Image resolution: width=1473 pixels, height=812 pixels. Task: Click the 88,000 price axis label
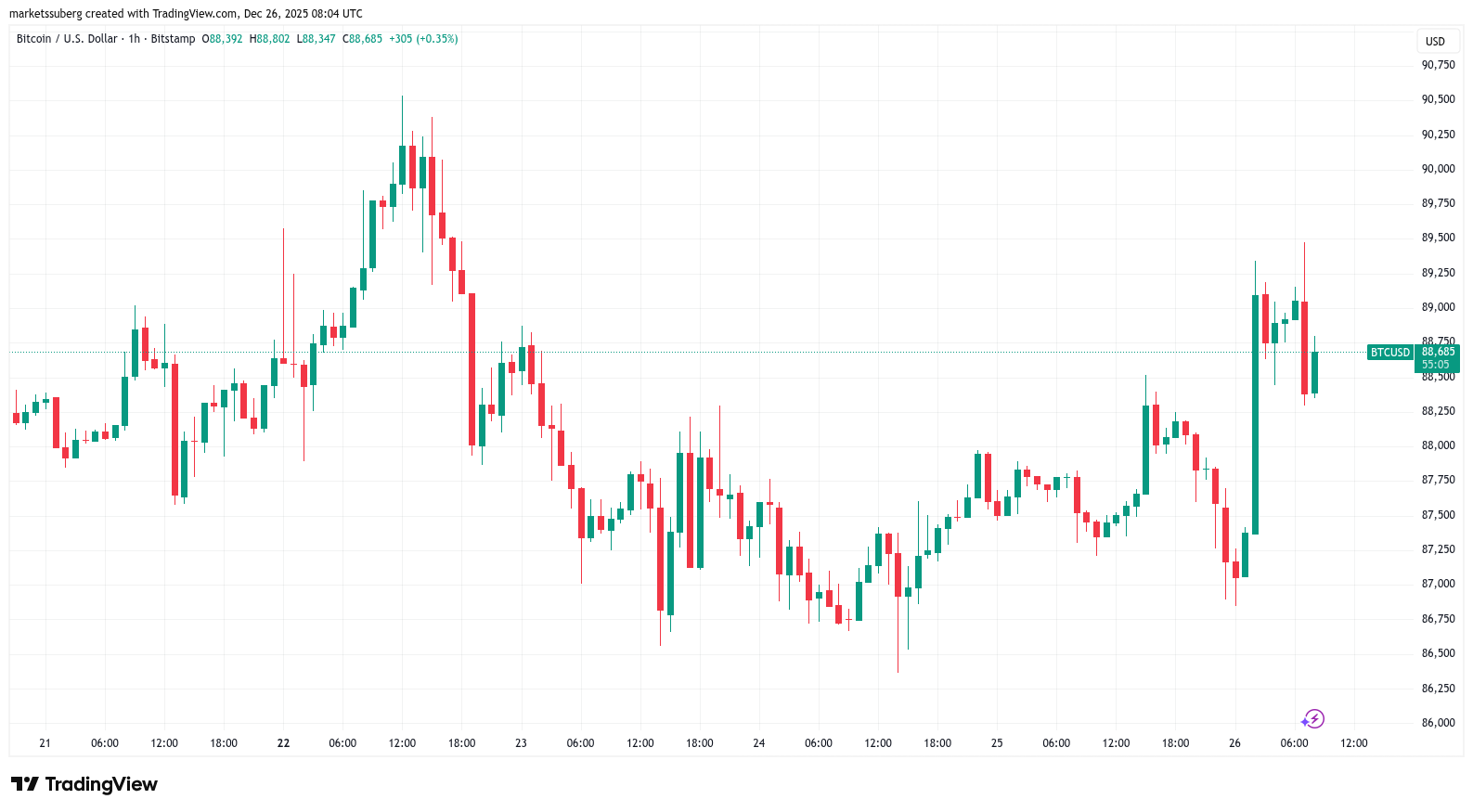pos(1438,445)
